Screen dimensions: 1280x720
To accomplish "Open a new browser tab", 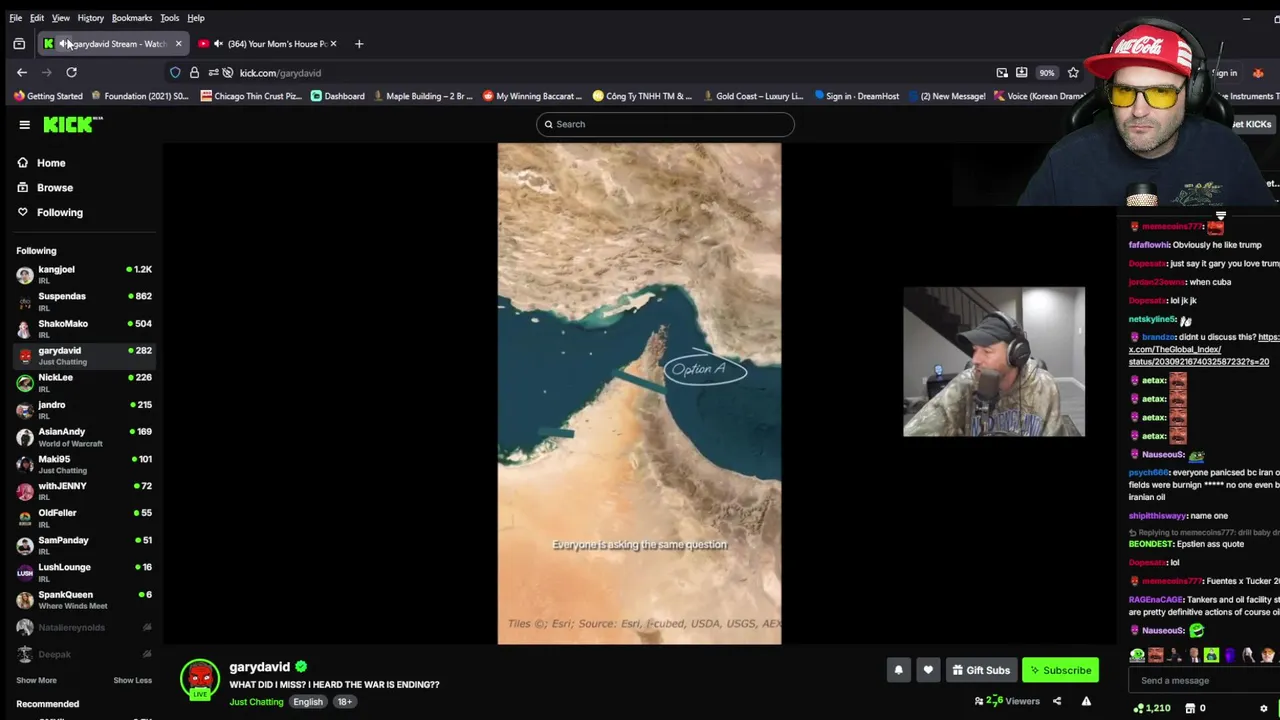I will click(359, 44).
